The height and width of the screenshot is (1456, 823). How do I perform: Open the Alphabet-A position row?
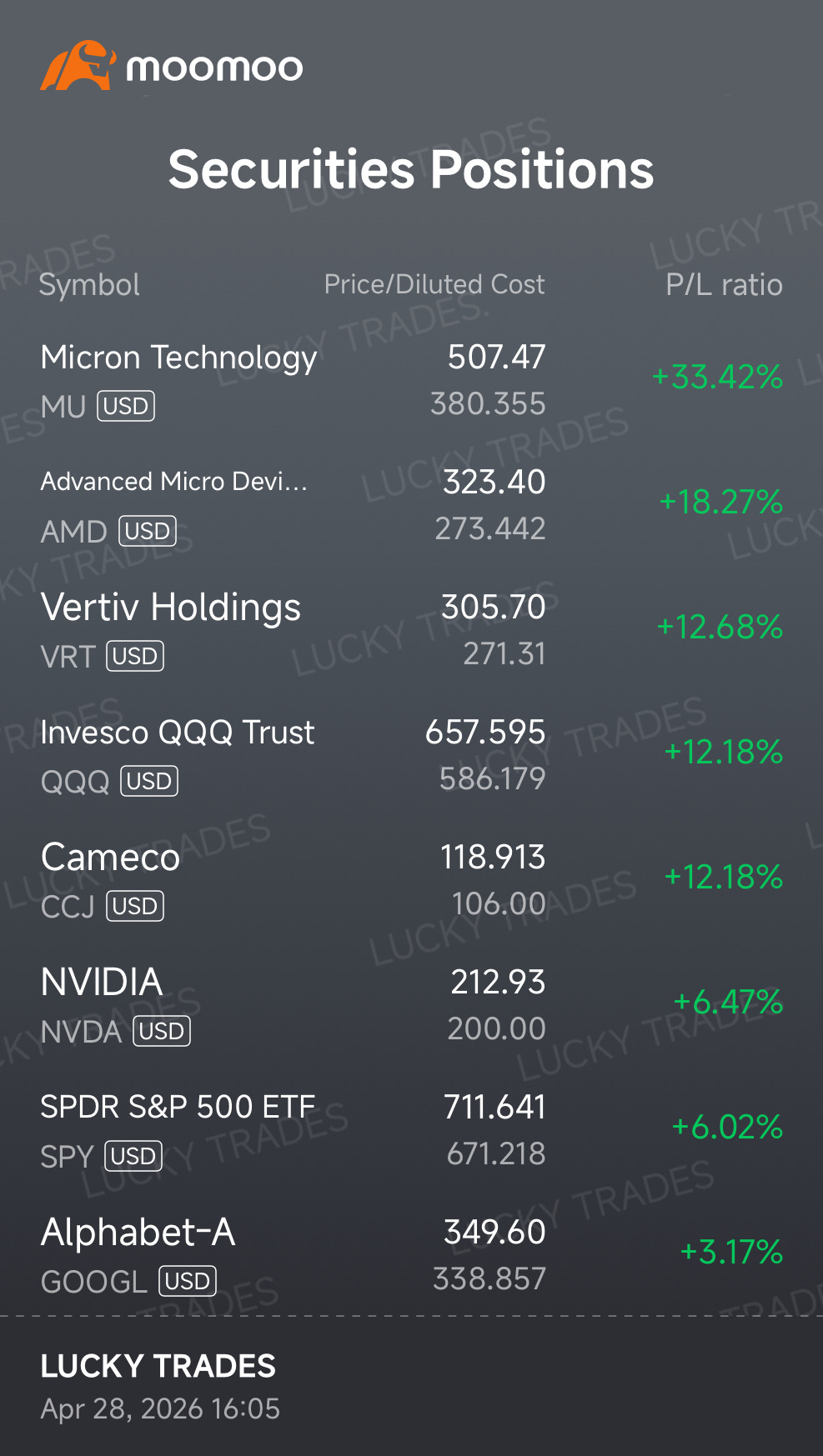coord(411,1255)
